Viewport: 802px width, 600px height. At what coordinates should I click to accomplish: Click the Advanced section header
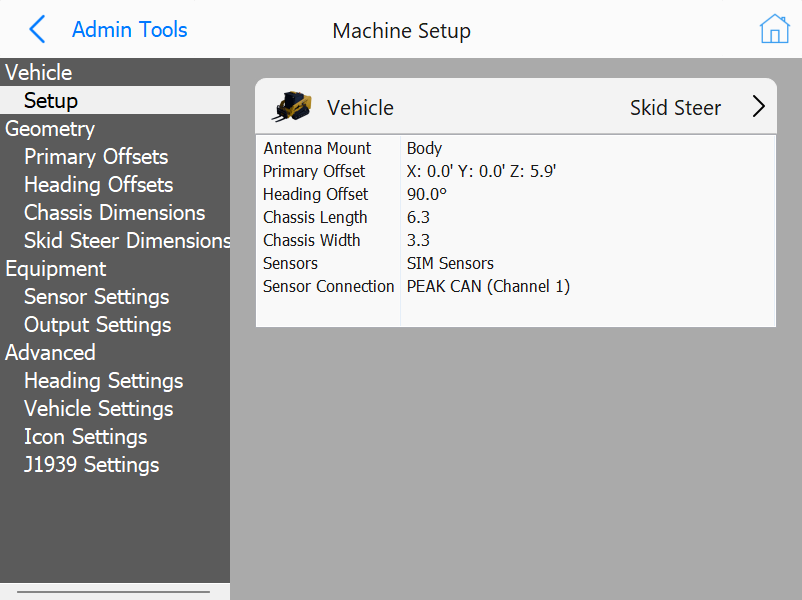pyautogui.click(x=50, y=352)
